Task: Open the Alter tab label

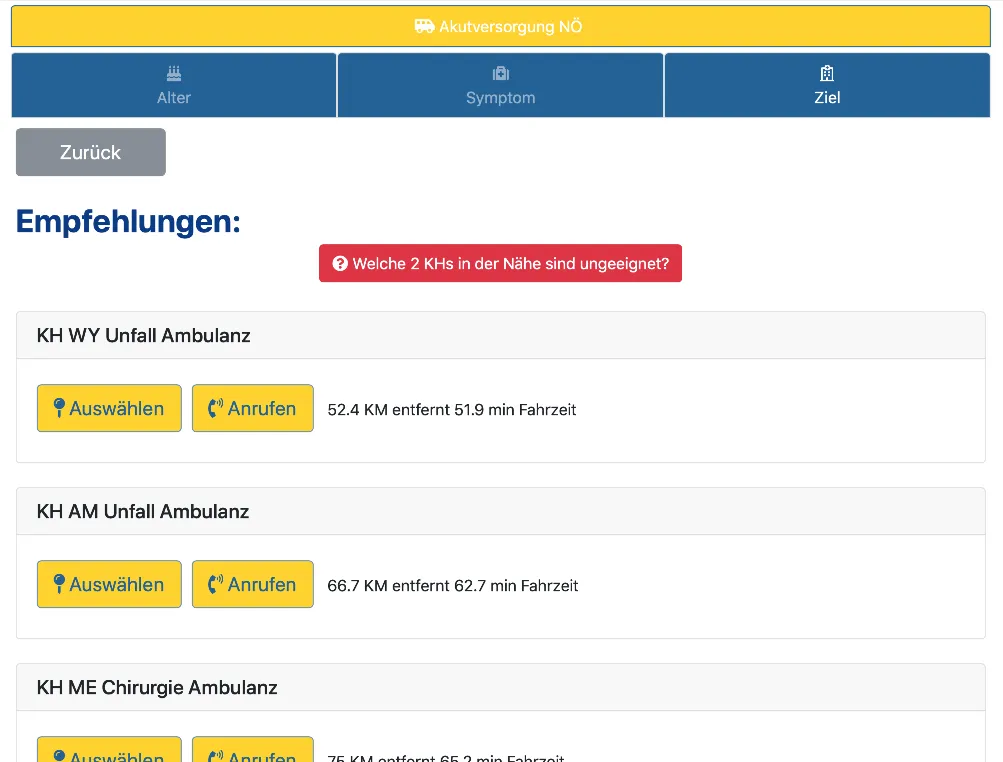Action: 174,98
